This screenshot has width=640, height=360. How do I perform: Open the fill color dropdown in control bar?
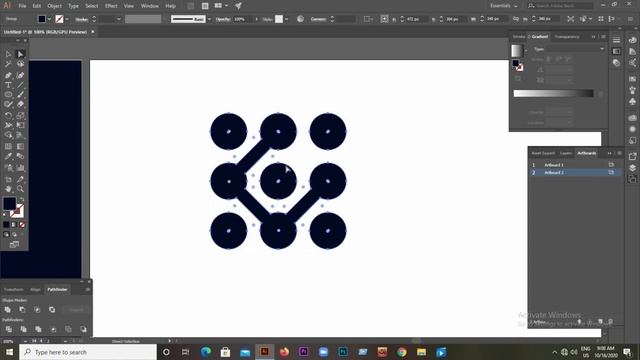[x=49, y=19]
